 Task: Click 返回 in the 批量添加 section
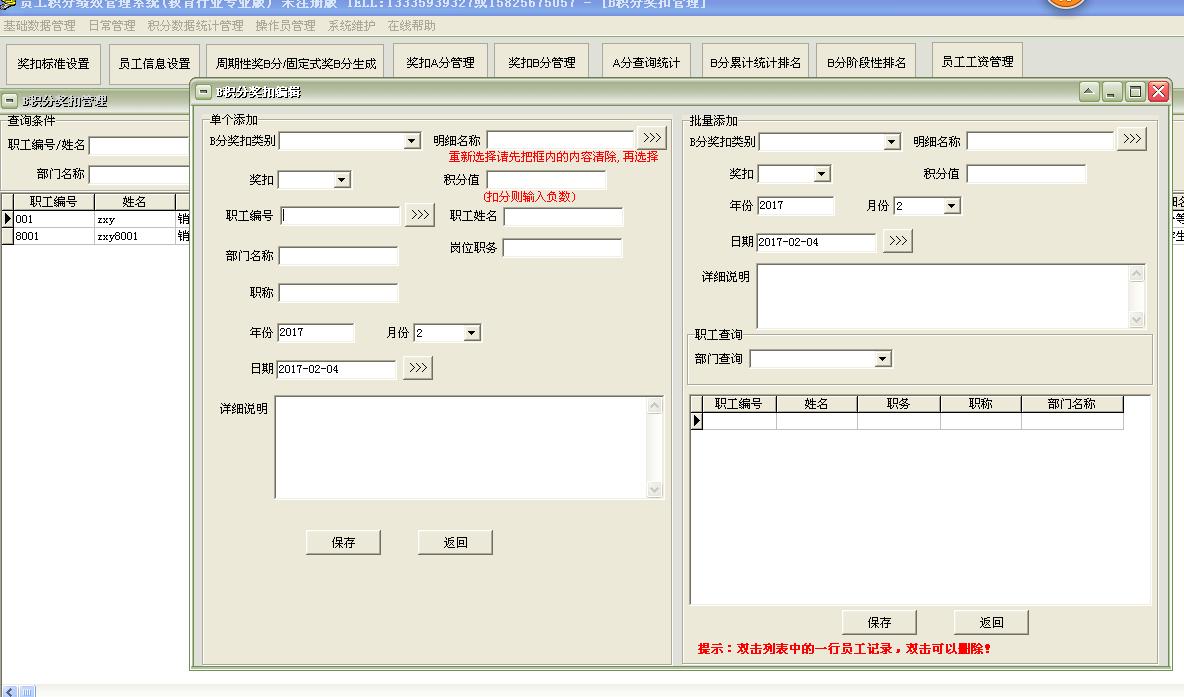989,621
